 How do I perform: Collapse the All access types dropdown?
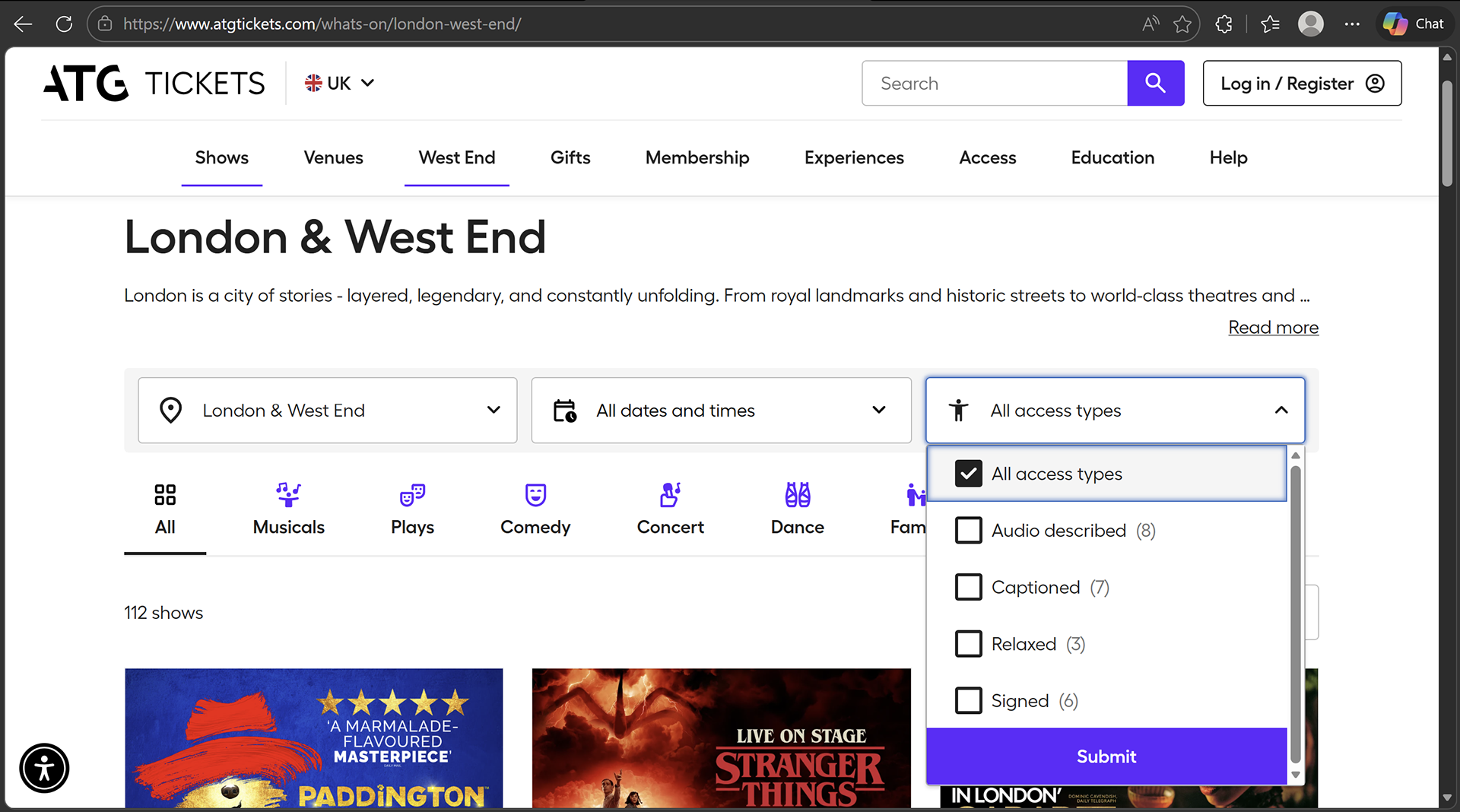pos(1115,411)
